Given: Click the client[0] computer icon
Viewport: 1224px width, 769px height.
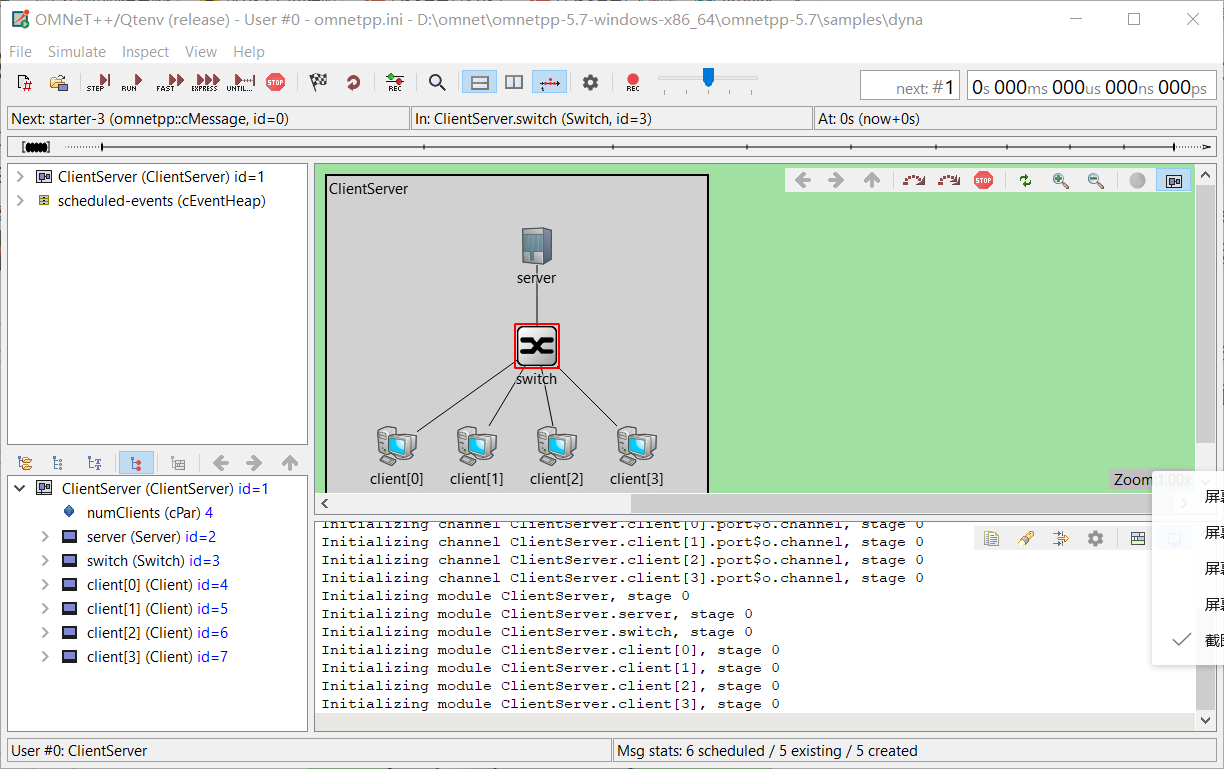Looking at the screenshot, I should point(396,446).
